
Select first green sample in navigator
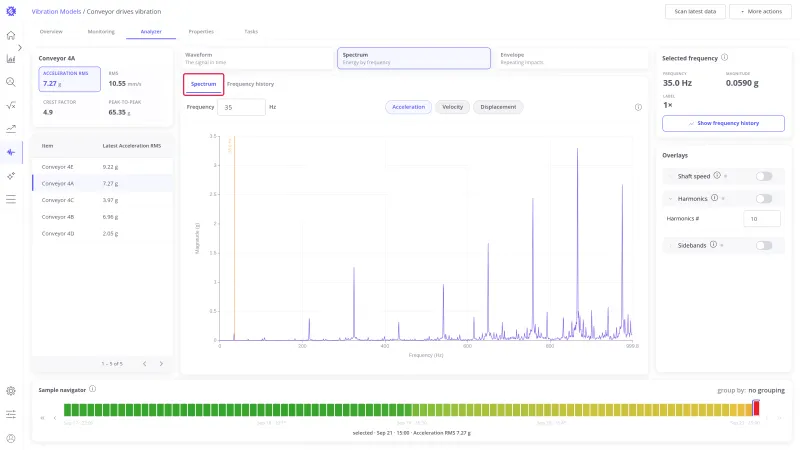pyautogui.click(x=67, y=409)
